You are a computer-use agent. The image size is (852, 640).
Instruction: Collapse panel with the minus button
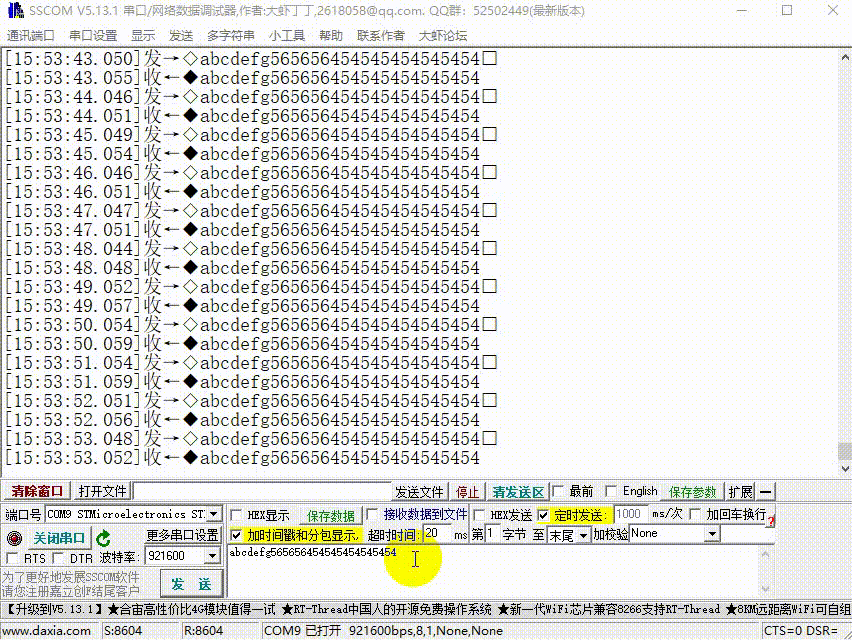(x=766, y=492)
